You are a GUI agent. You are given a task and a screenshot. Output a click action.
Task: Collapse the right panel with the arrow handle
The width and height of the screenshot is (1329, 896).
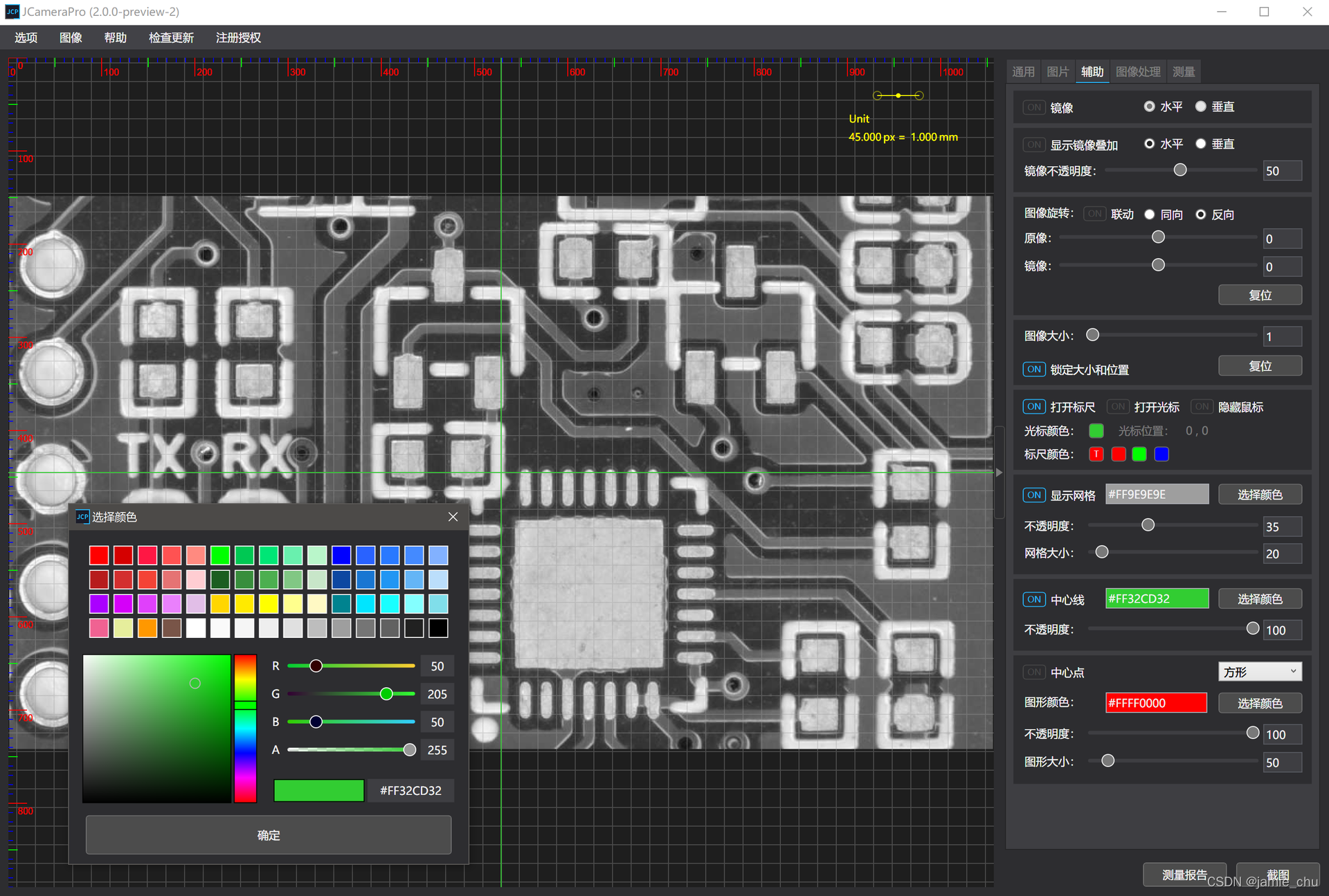tap(999, 473)
